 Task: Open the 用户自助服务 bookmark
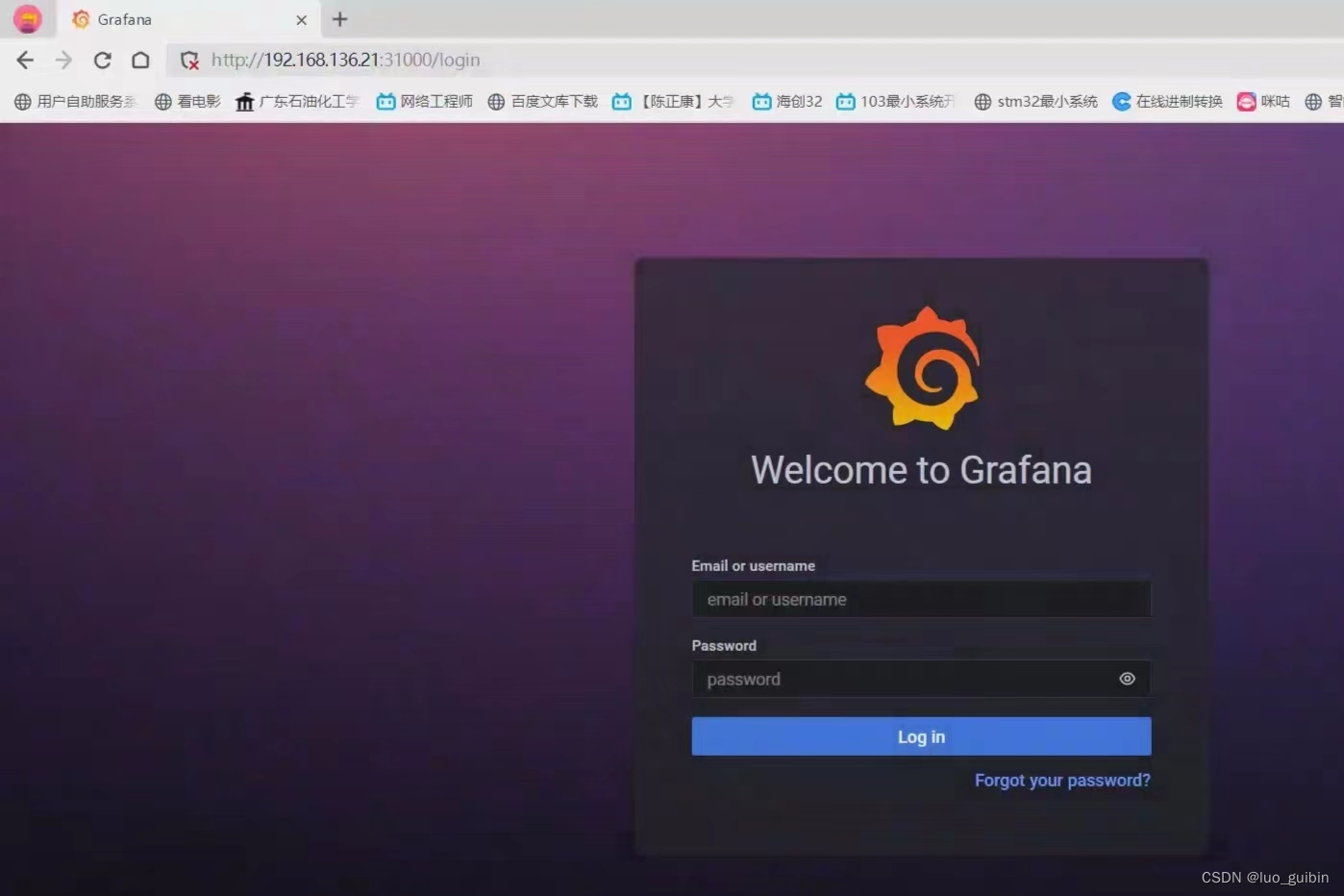coord(76,101)
